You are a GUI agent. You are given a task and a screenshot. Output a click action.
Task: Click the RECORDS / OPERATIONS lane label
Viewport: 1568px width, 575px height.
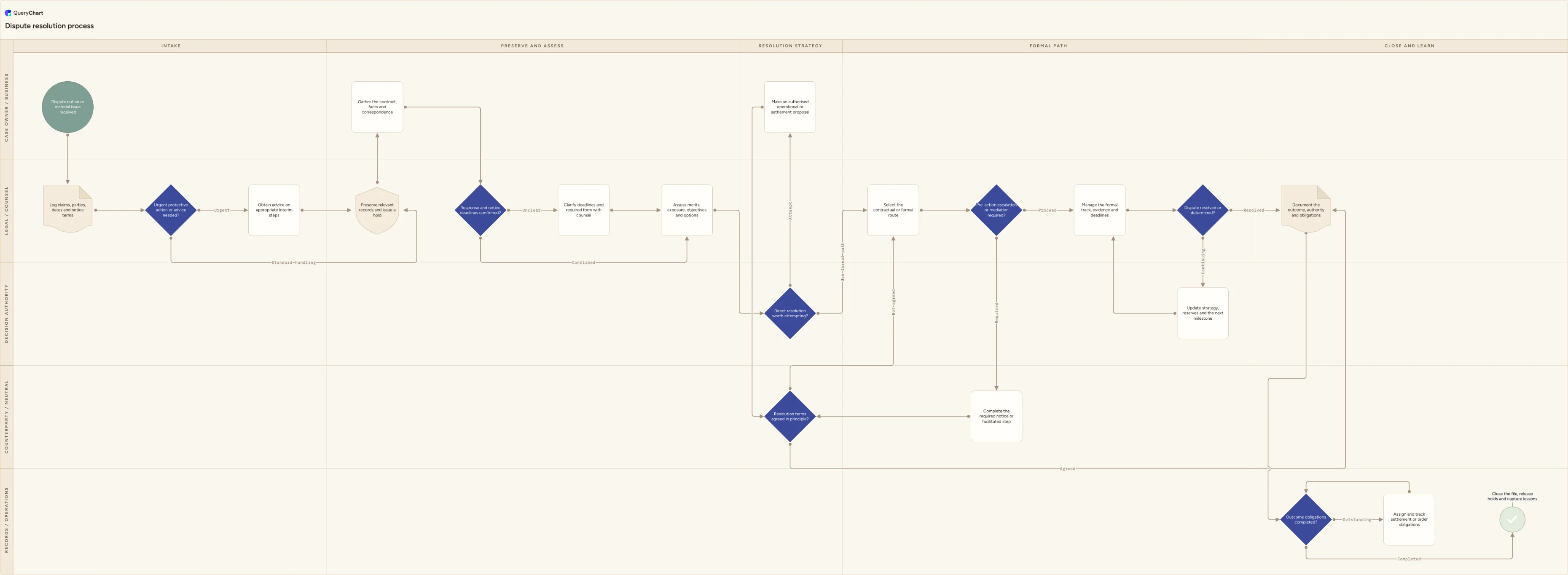tap(7, 520)
